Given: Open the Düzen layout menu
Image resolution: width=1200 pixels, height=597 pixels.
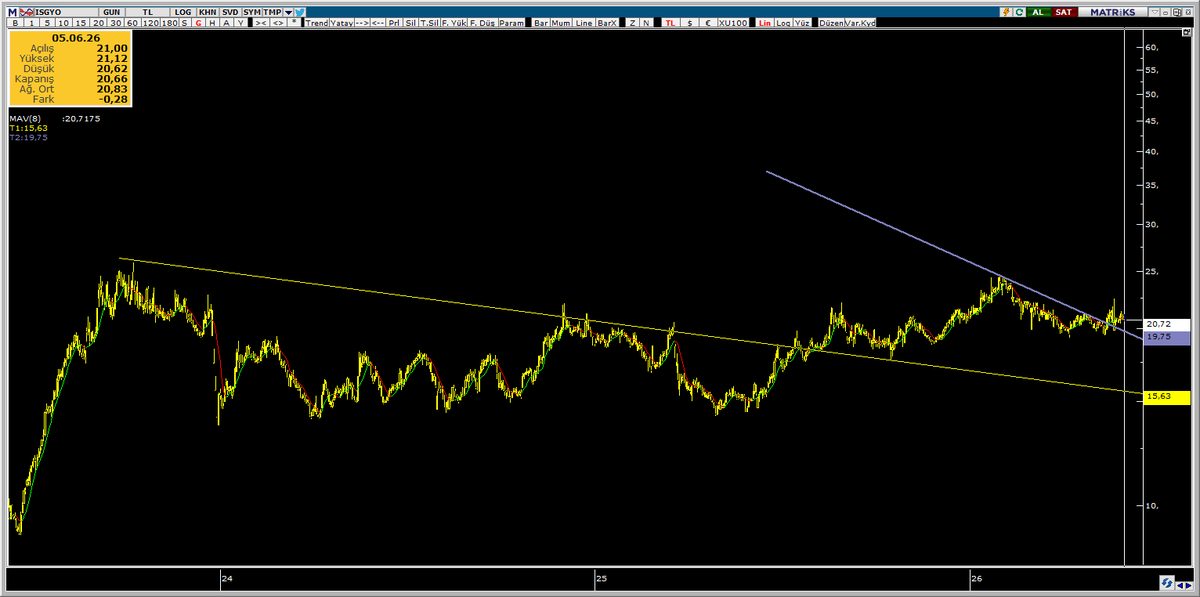Looking at the screenshot, I should 832,23.
